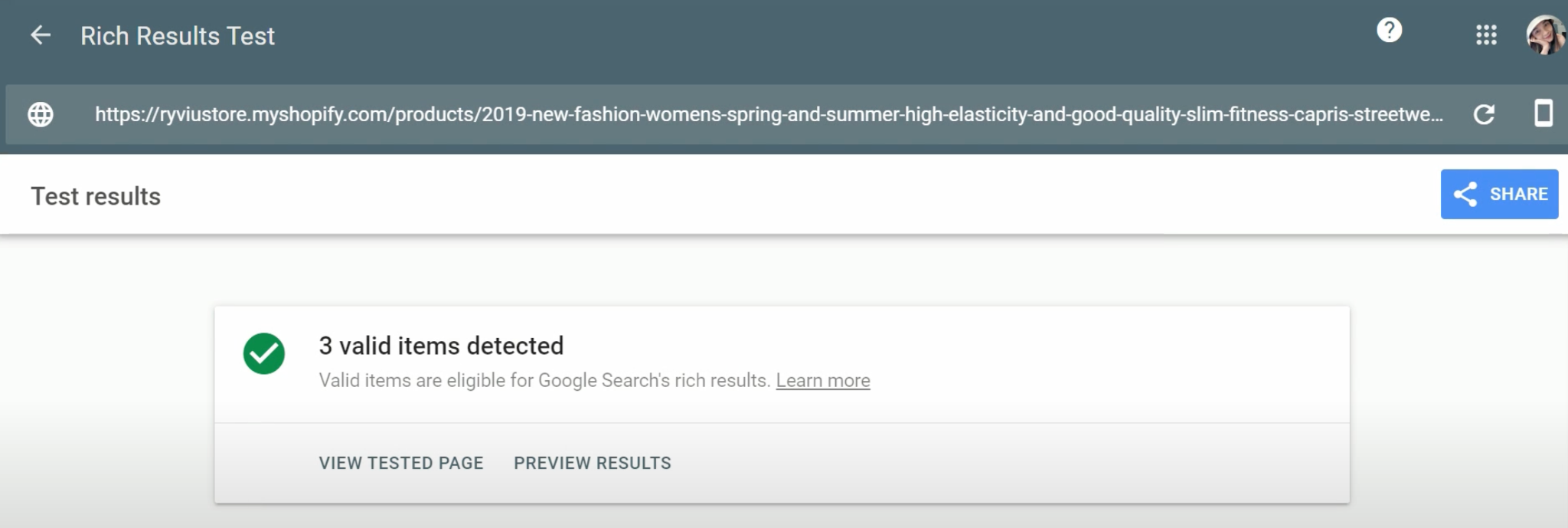Click the green checkmark status icon

point(264,353)
